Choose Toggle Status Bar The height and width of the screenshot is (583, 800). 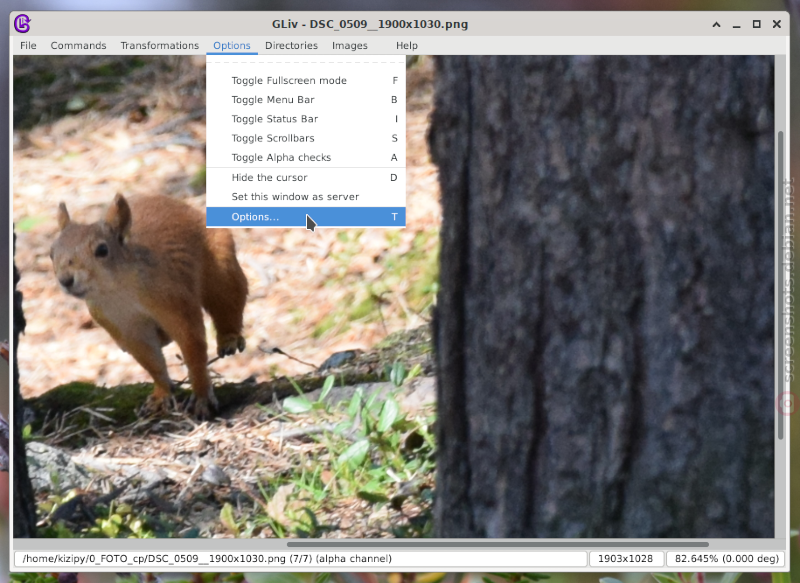coord(306,119)
